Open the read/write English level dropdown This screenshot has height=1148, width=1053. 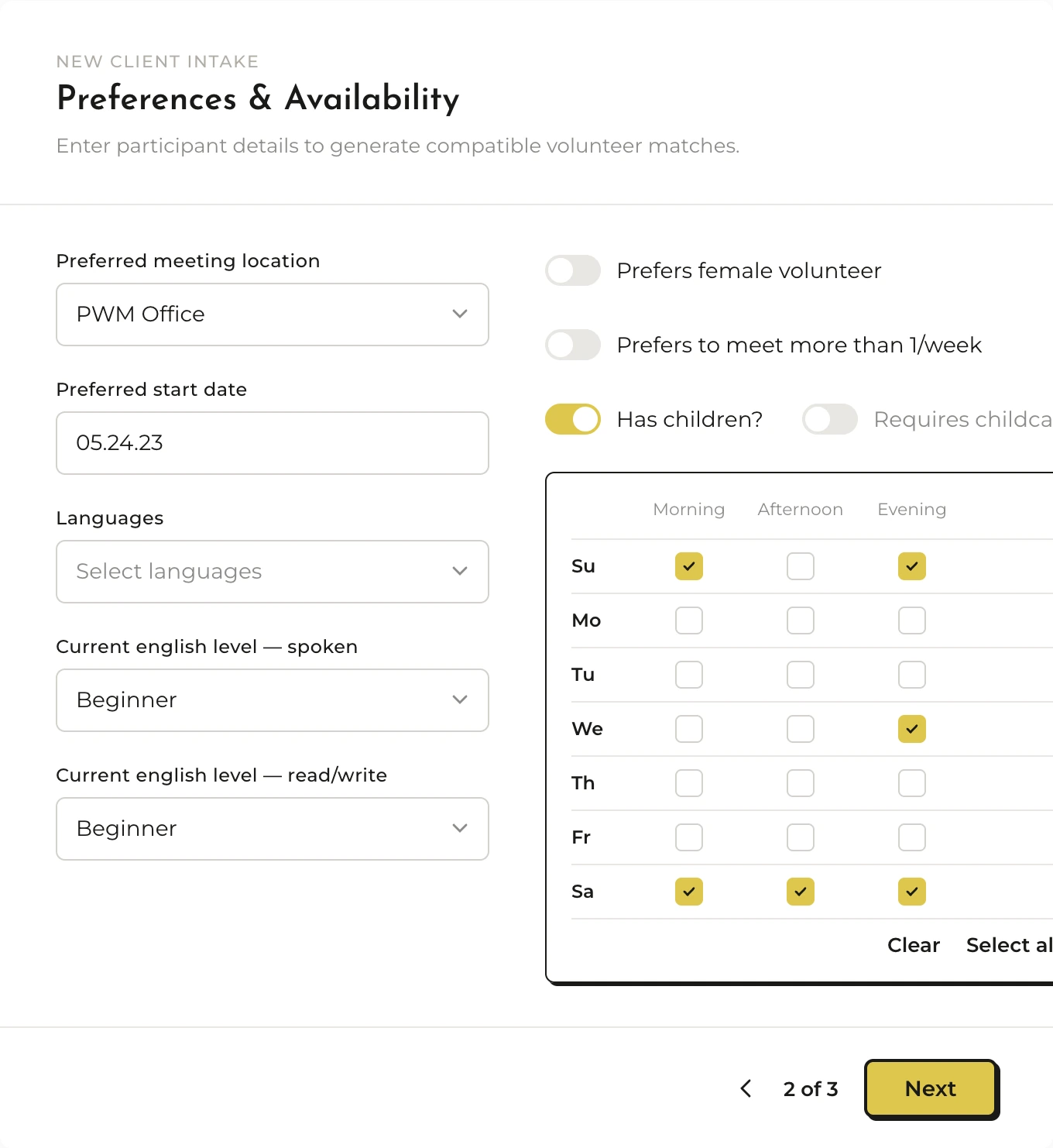pos(273,829)
